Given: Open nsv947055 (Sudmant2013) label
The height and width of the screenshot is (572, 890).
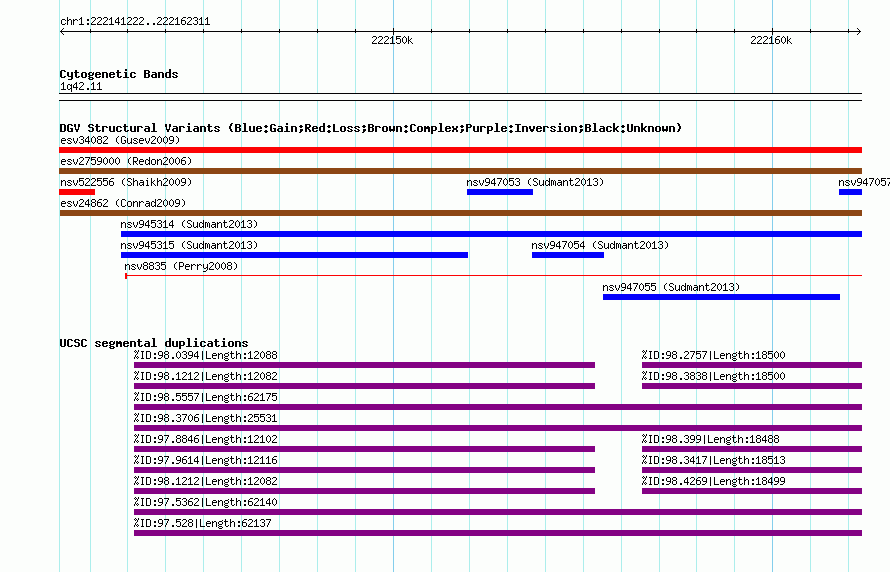Looking at the screenshot, I should tap(671, 287).
